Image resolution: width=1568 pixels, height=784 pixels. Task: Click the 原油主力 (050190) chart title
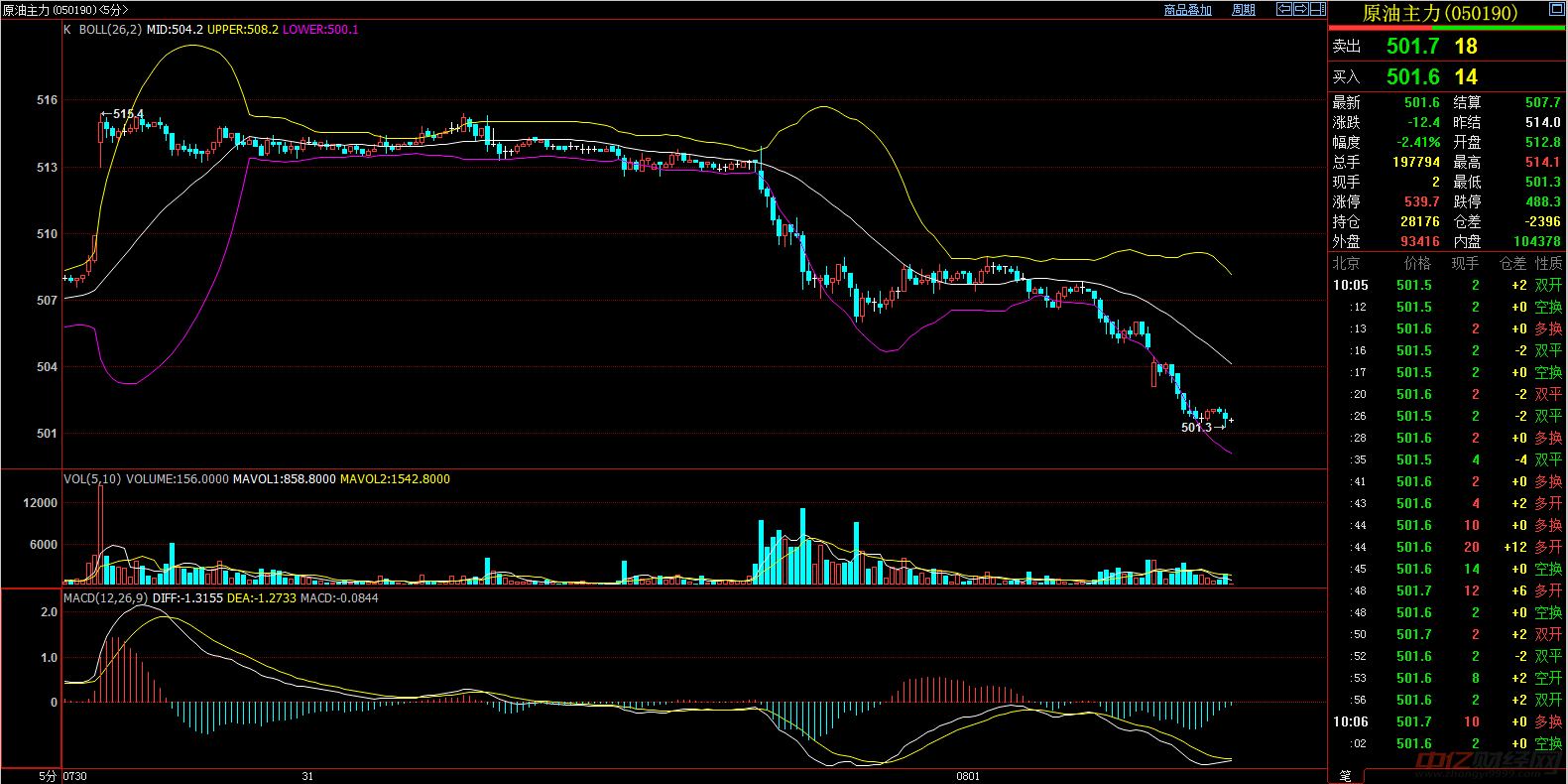coord(65,10)
